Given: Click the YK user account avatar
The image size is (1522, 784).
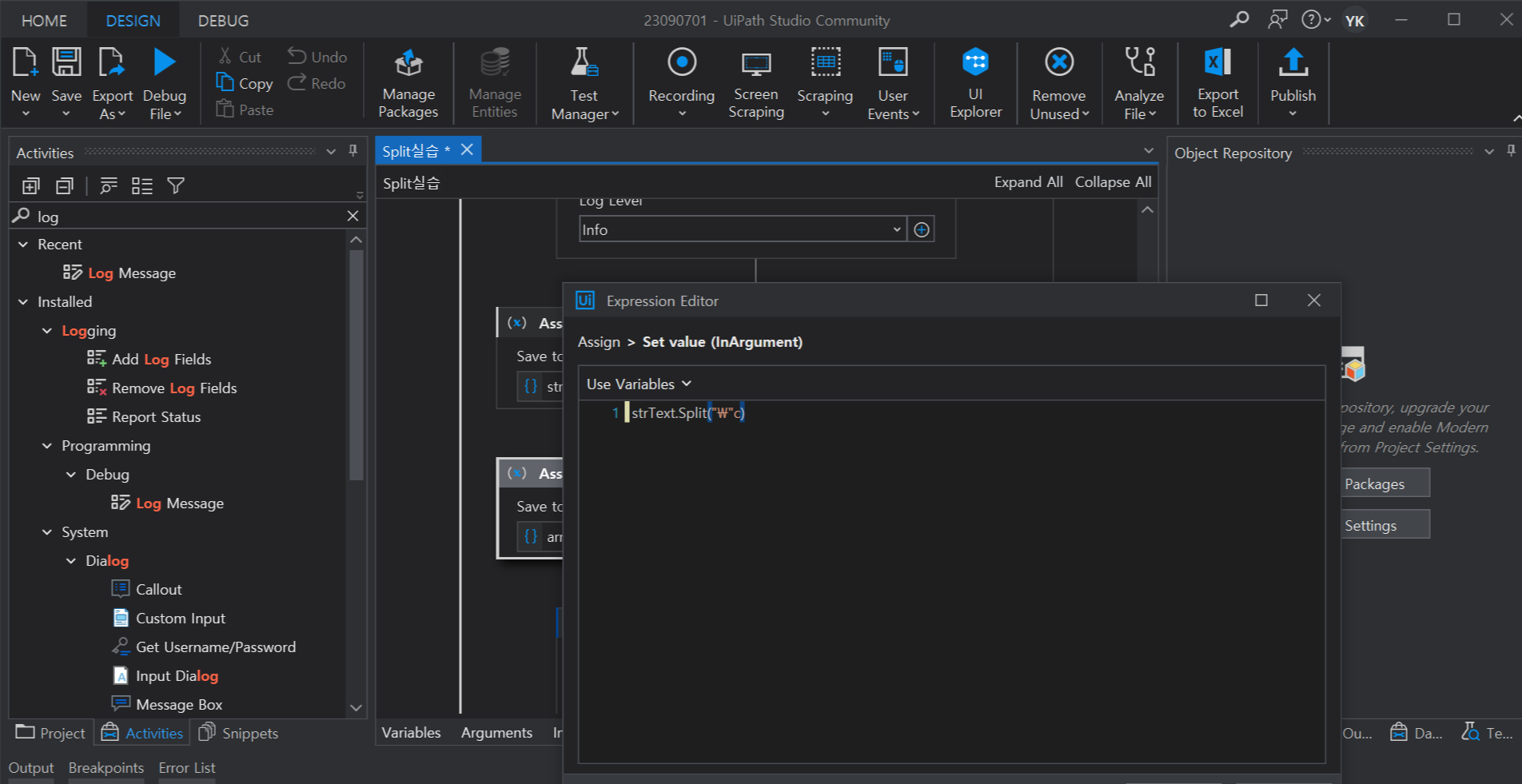Looking at the screenshot, I should 1355,20.
